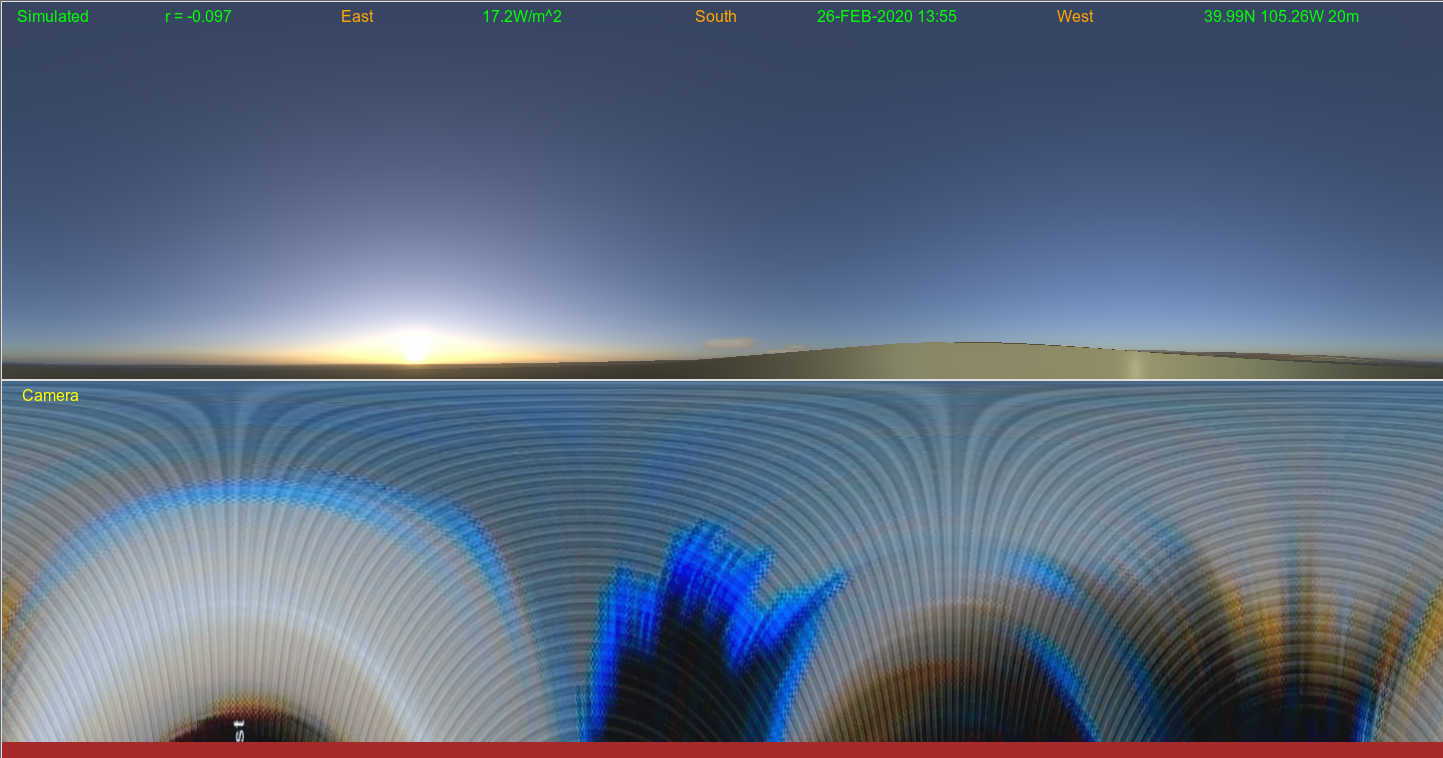Click the bright sun on the horizon
This screenshot has width=1443, height=758.
click(415, 347)
